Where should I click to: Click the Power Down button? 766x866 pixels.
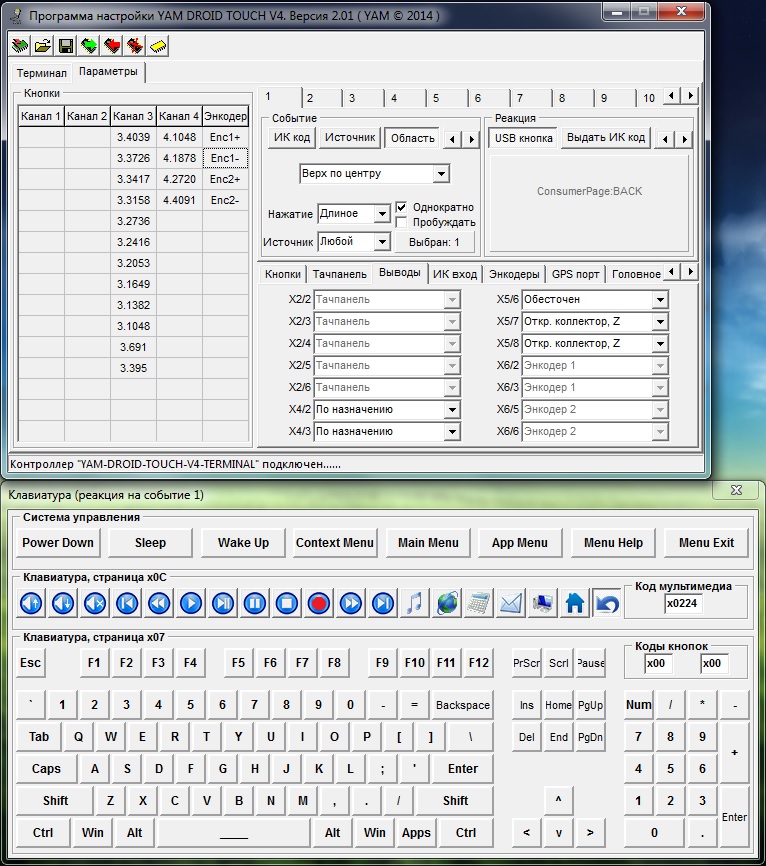(x=58, y=543)
